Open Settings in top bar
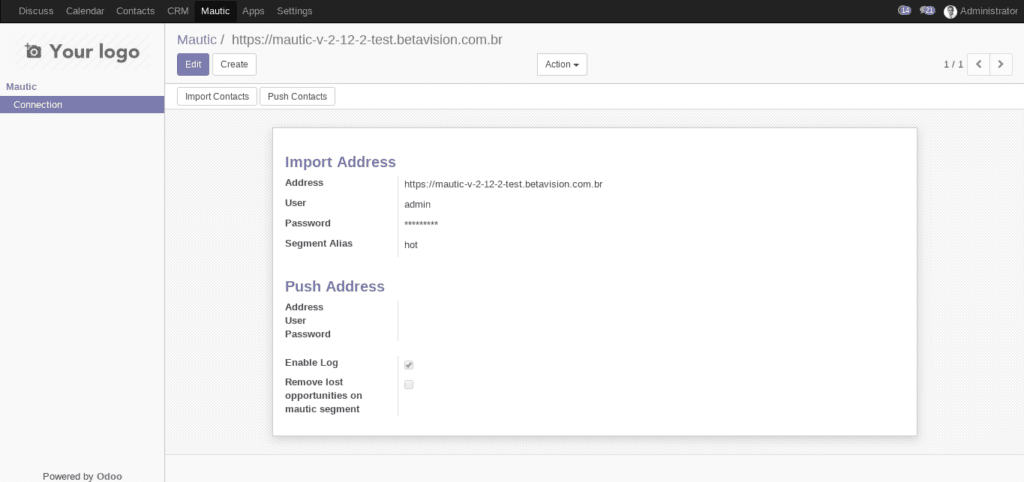 295,11
